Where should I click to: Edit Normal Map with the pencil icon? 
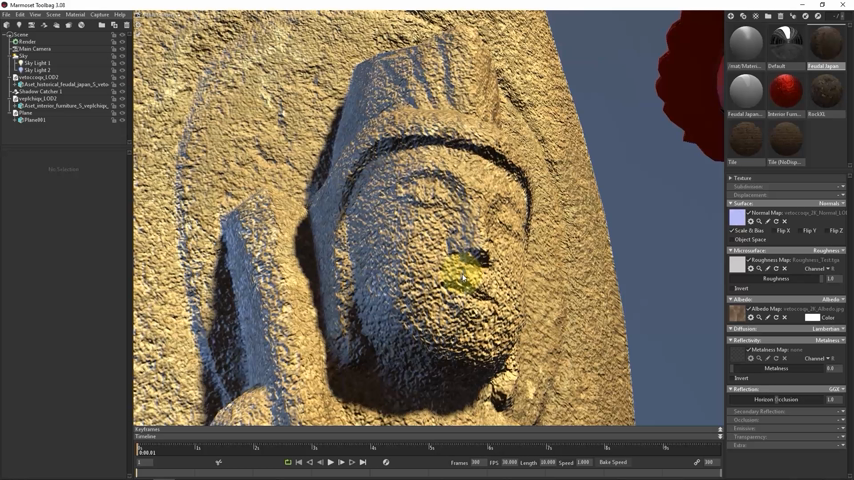pos(768,222)
